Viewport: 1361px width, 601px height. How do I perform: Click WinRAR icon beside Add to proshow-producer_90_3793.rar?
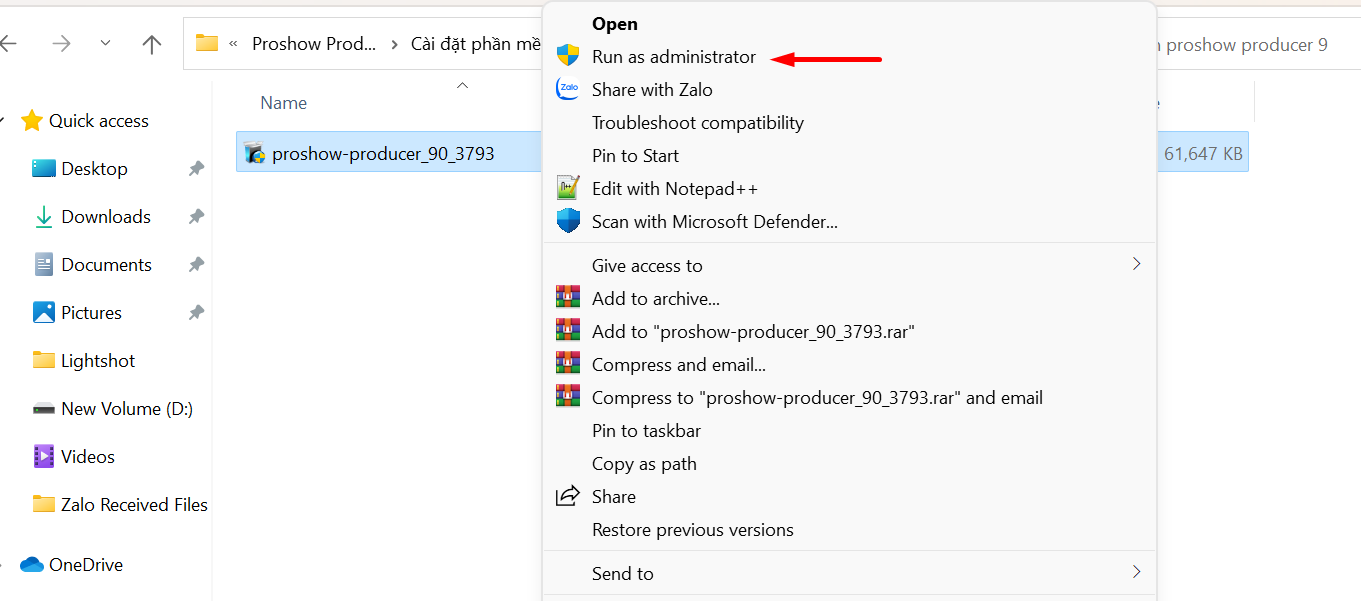pyautogui.click(x=568, y=331)
